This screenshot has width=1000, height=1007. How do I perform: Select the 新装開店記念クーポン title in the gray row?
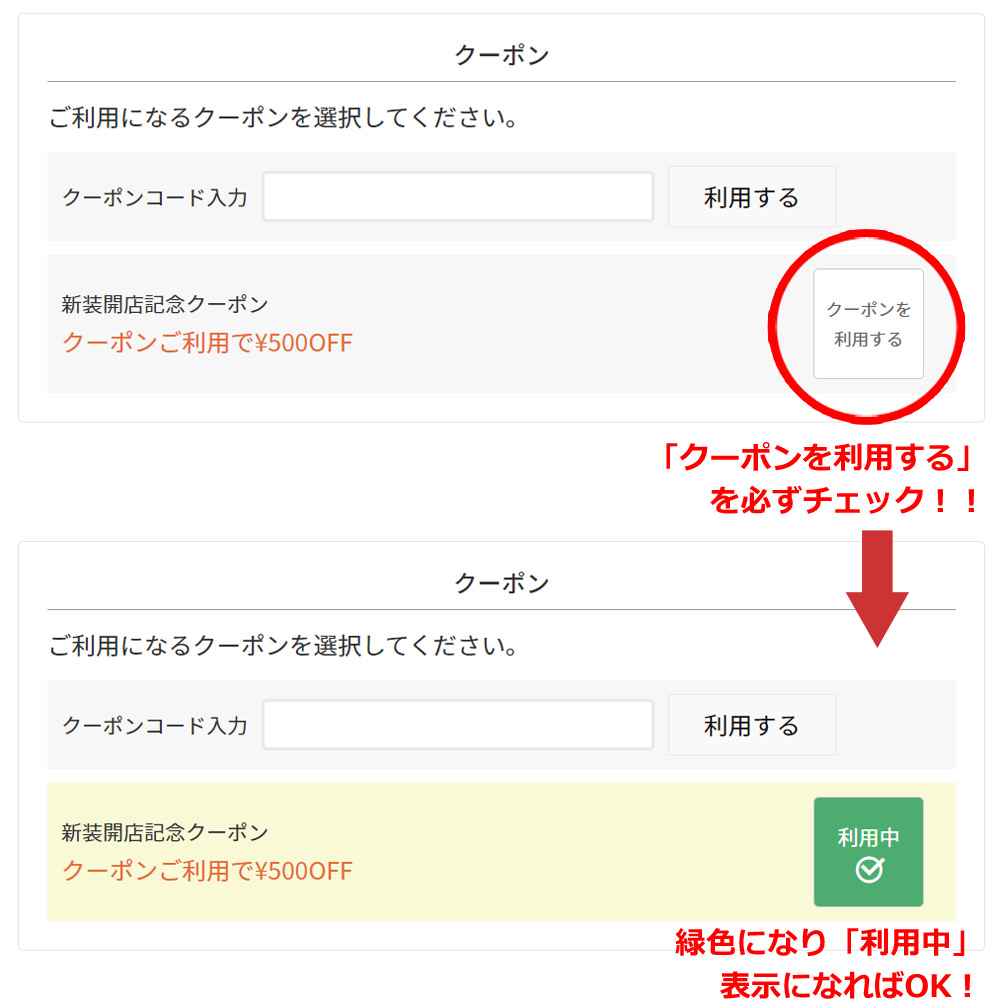tap(165, 304)
